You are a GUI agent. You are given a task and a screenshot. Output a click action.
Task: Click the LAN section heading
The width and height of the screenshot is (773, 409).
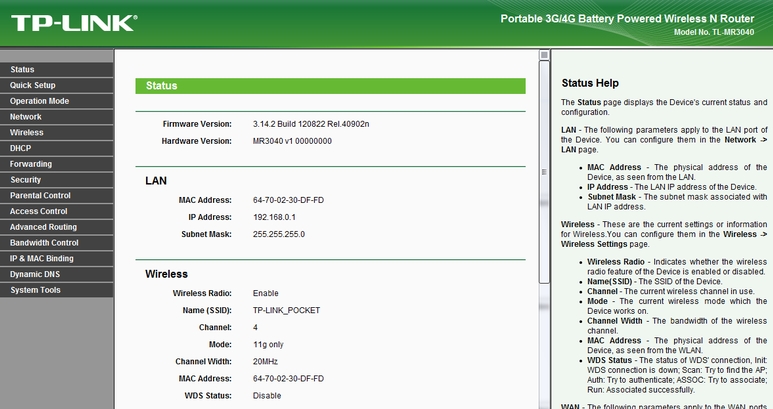[156, 181]
